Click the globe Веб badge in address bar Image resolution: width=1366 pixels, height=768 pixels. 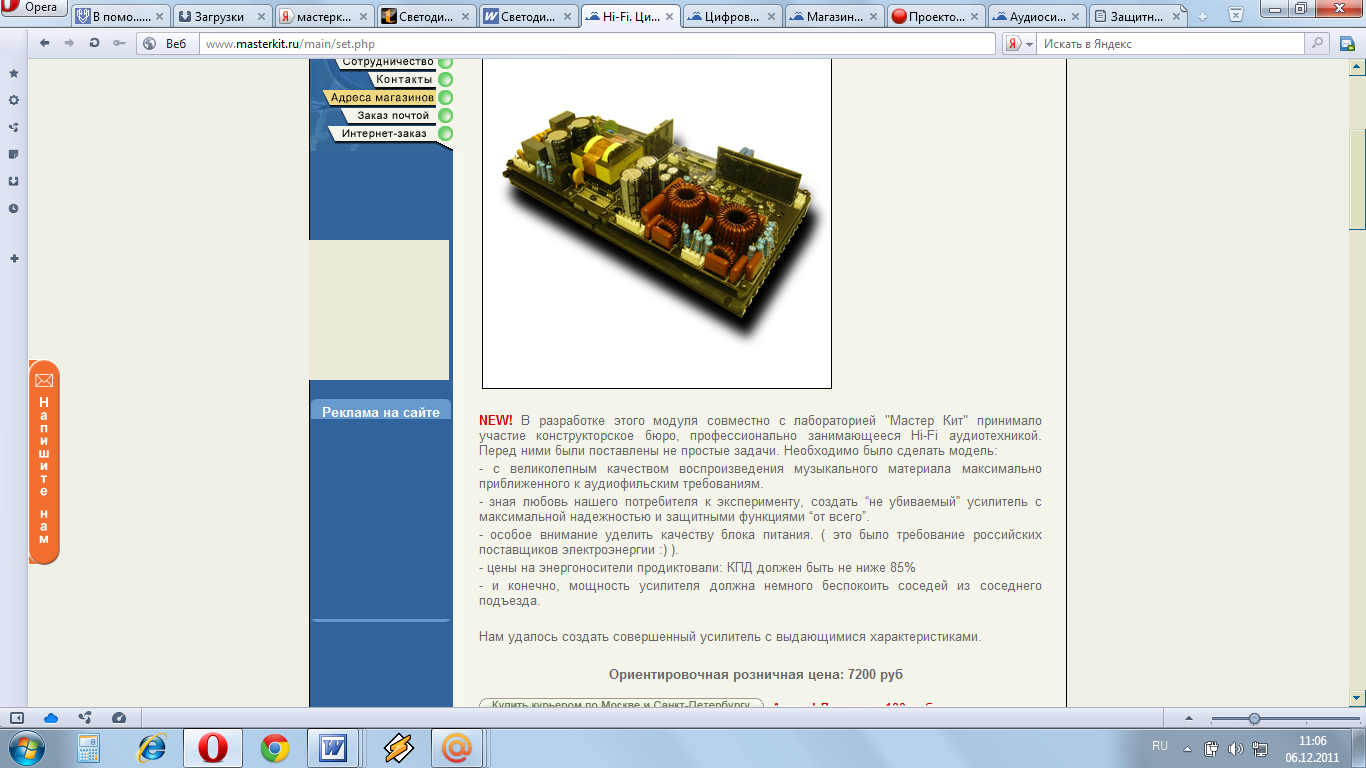166,43
